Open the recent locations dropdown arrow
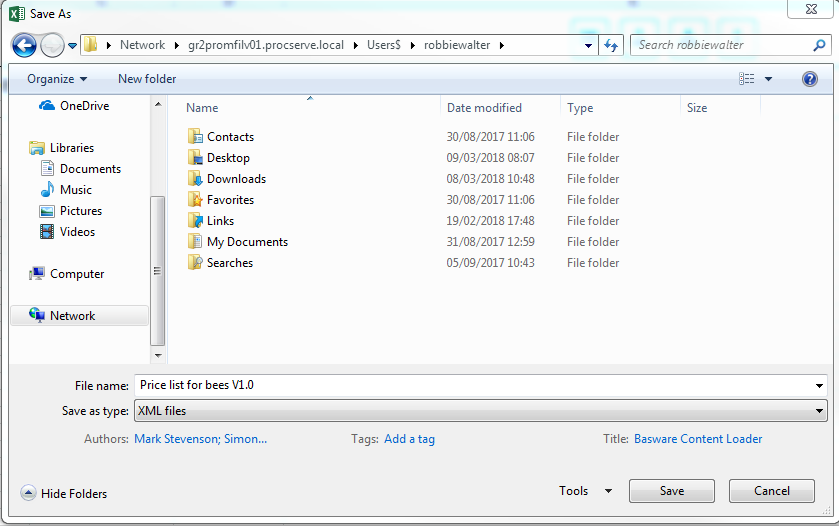Image resolution: width=839 pixels, height=526 pixels. coord(72,46)
